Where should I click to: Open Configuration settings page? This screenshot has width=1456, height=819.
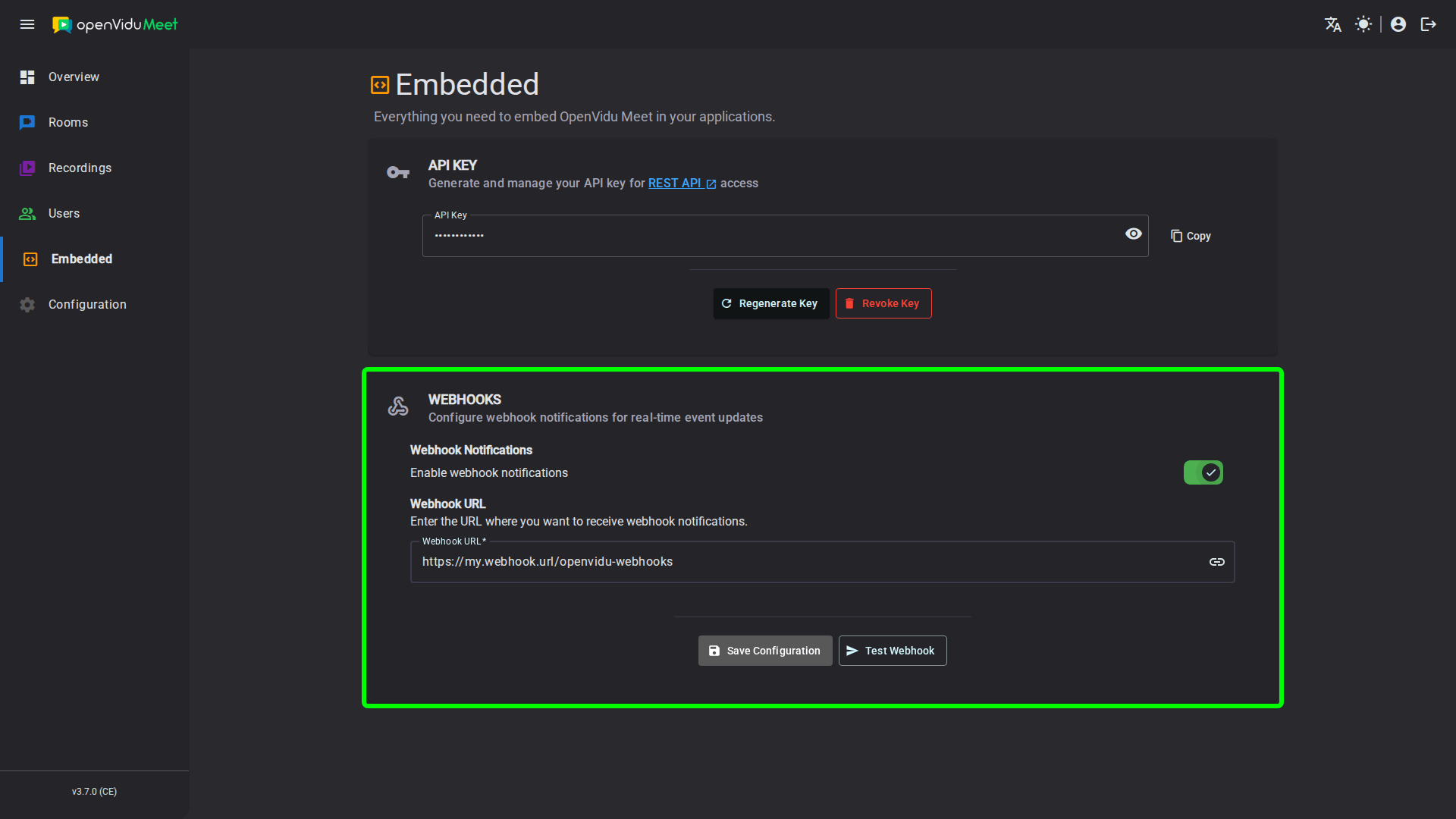pos(95,305)
